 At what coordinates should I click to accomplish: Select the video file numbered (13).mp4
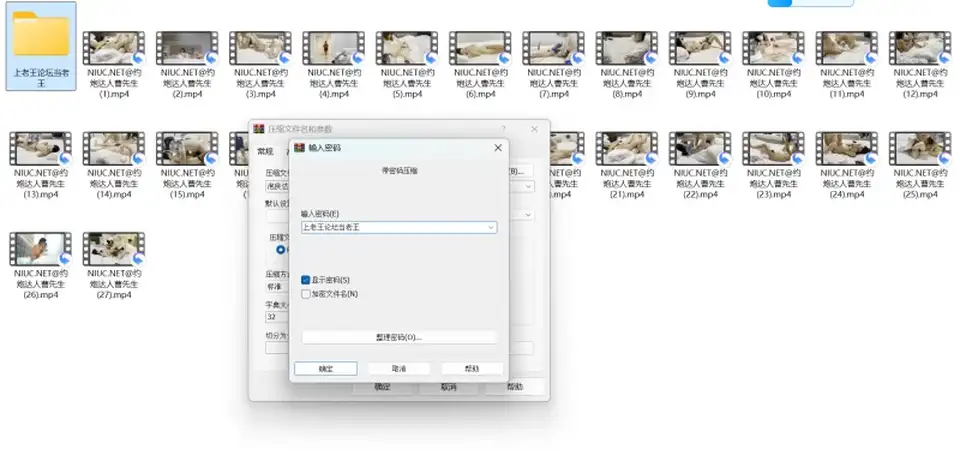coord(40,165)
